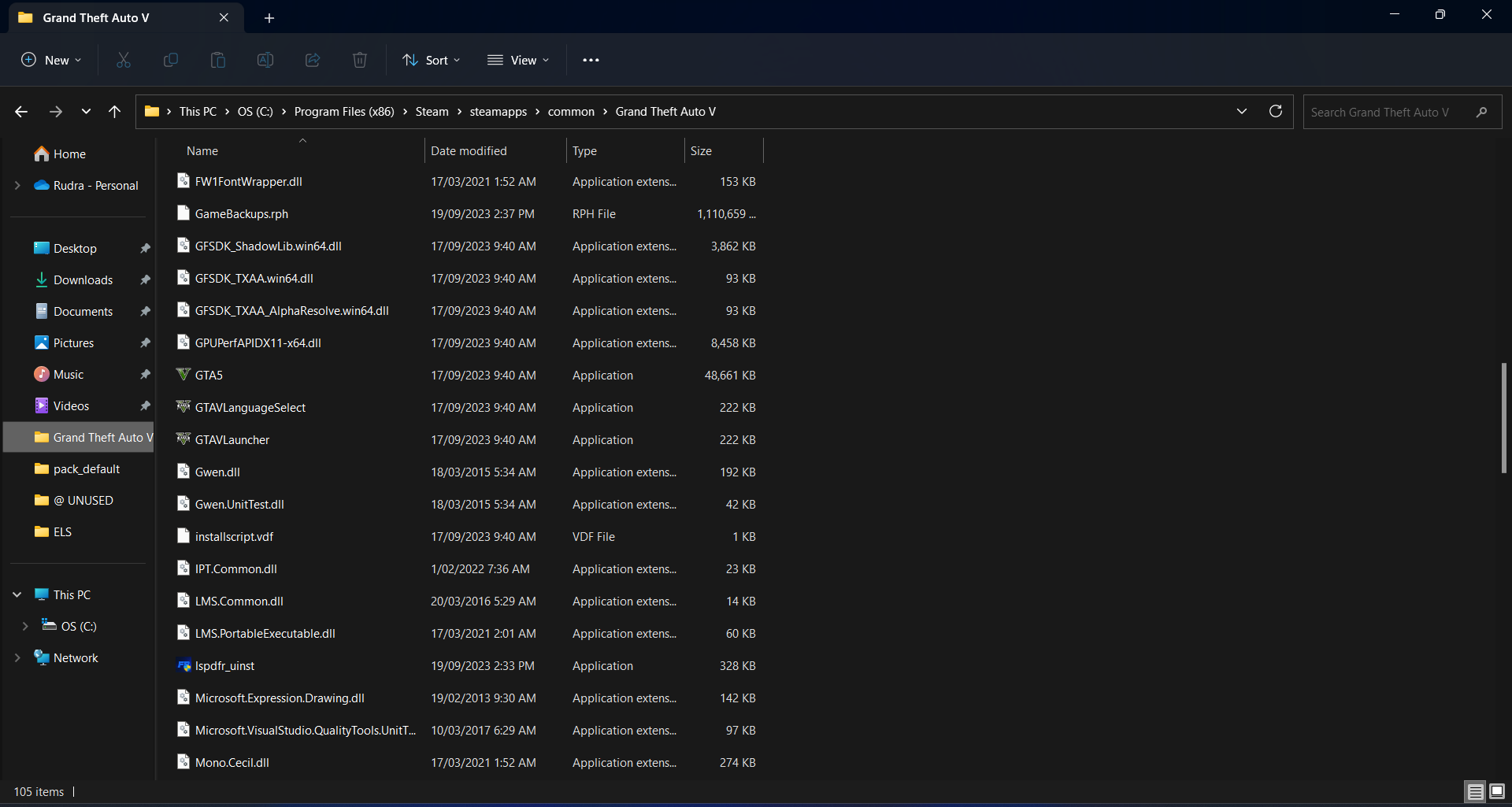Click the Delete trash icon
Screen dimensions: 1512x807
pos(360,60)
